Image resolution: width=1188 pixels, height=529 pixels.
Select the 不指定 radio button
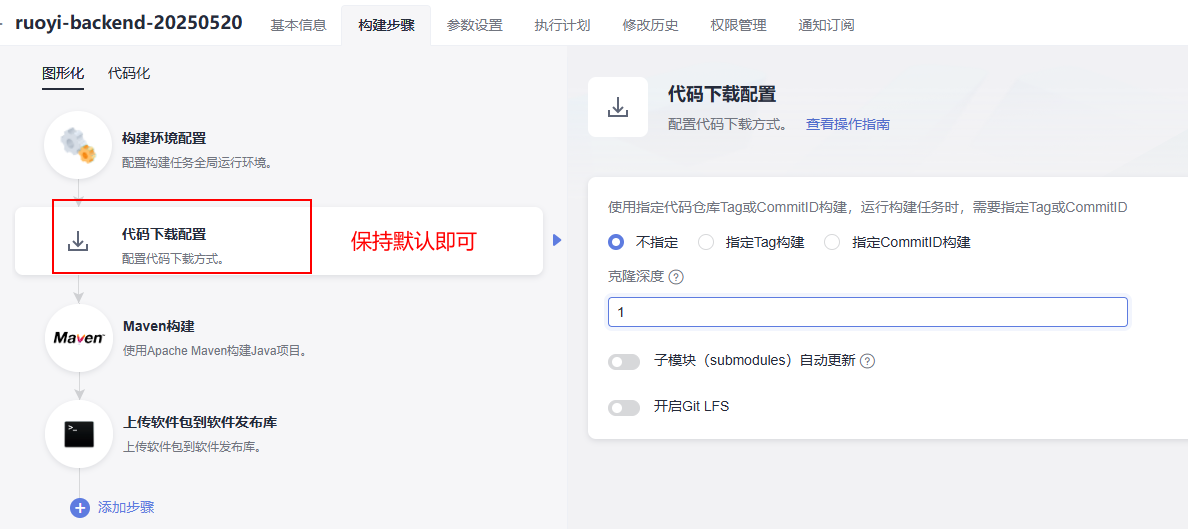click(617, 243)
